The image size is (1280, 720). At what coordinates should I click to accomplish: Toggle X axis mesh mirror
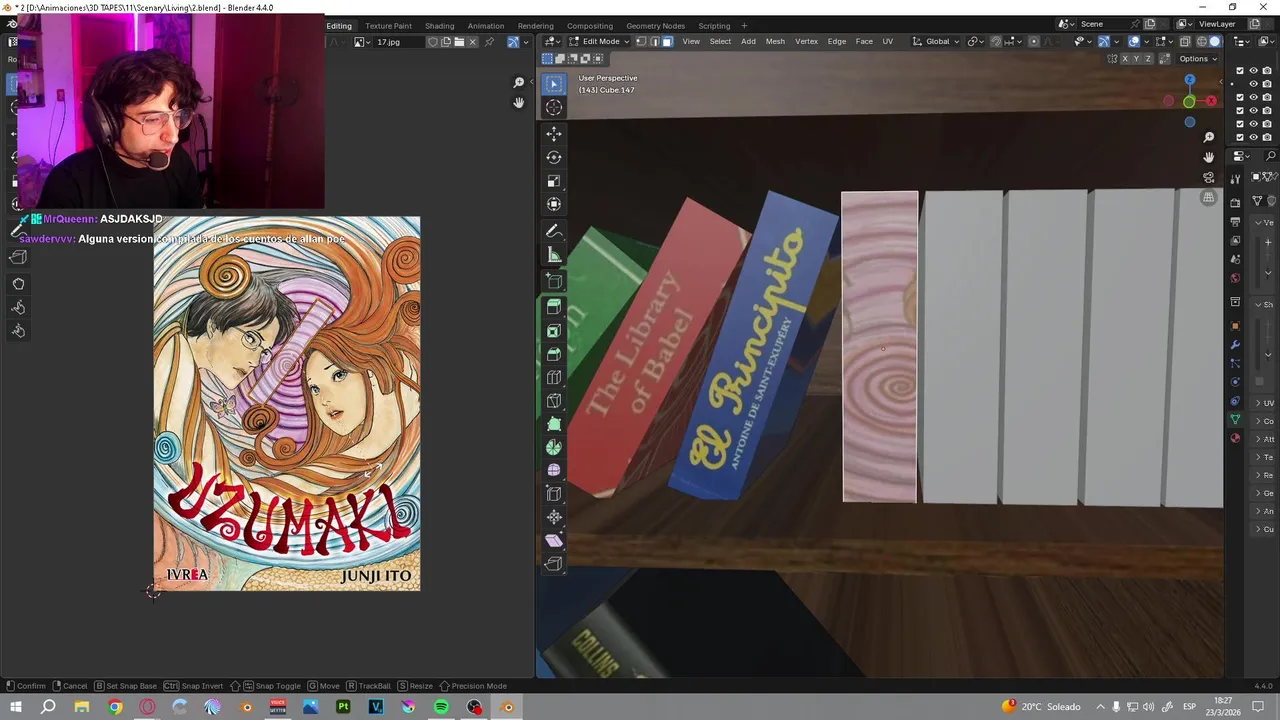[x=1125, y=59]
